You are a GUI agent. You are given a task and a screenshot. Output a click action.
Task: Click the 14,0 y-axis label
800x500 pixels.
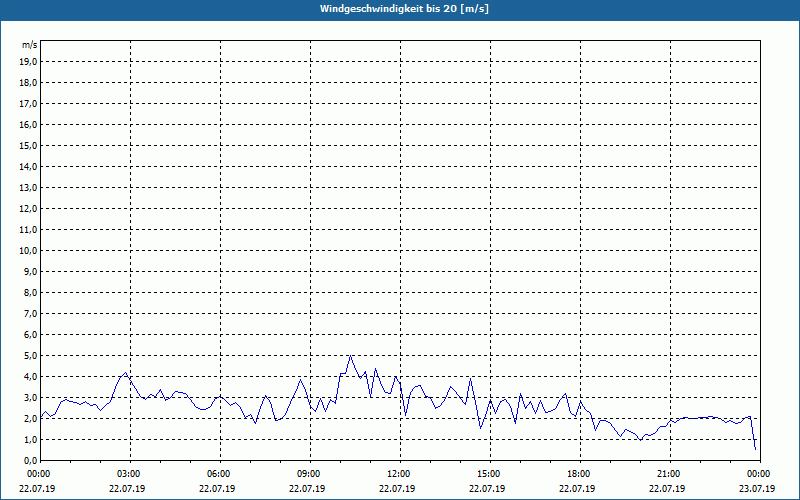click(28, 166)
